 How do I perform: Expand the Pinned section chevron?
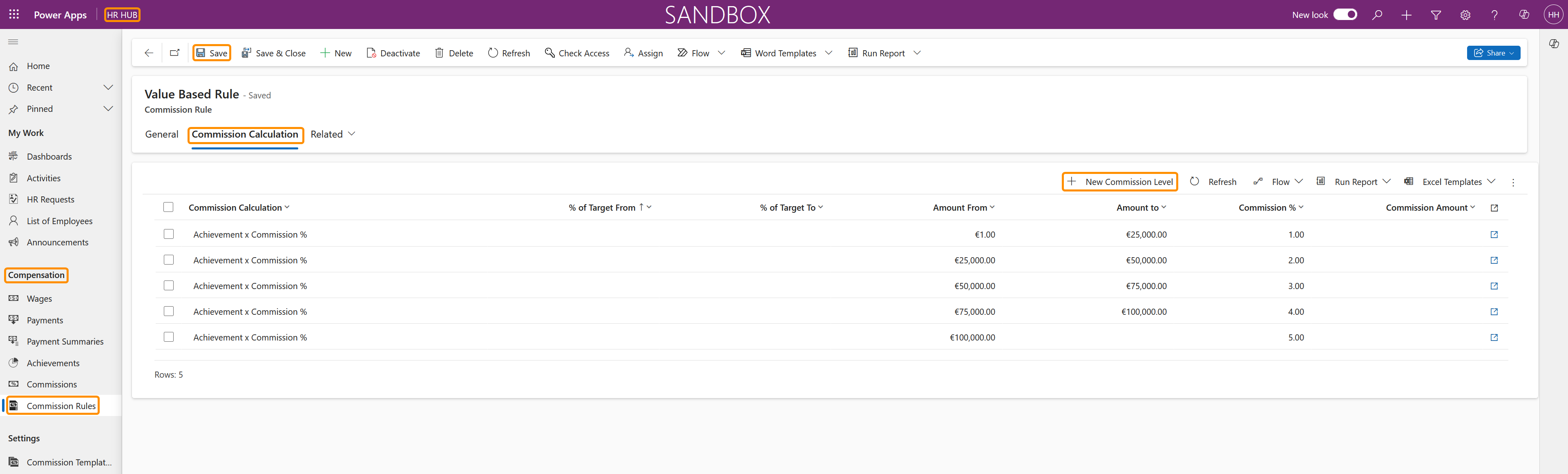(x=108, y=109)
